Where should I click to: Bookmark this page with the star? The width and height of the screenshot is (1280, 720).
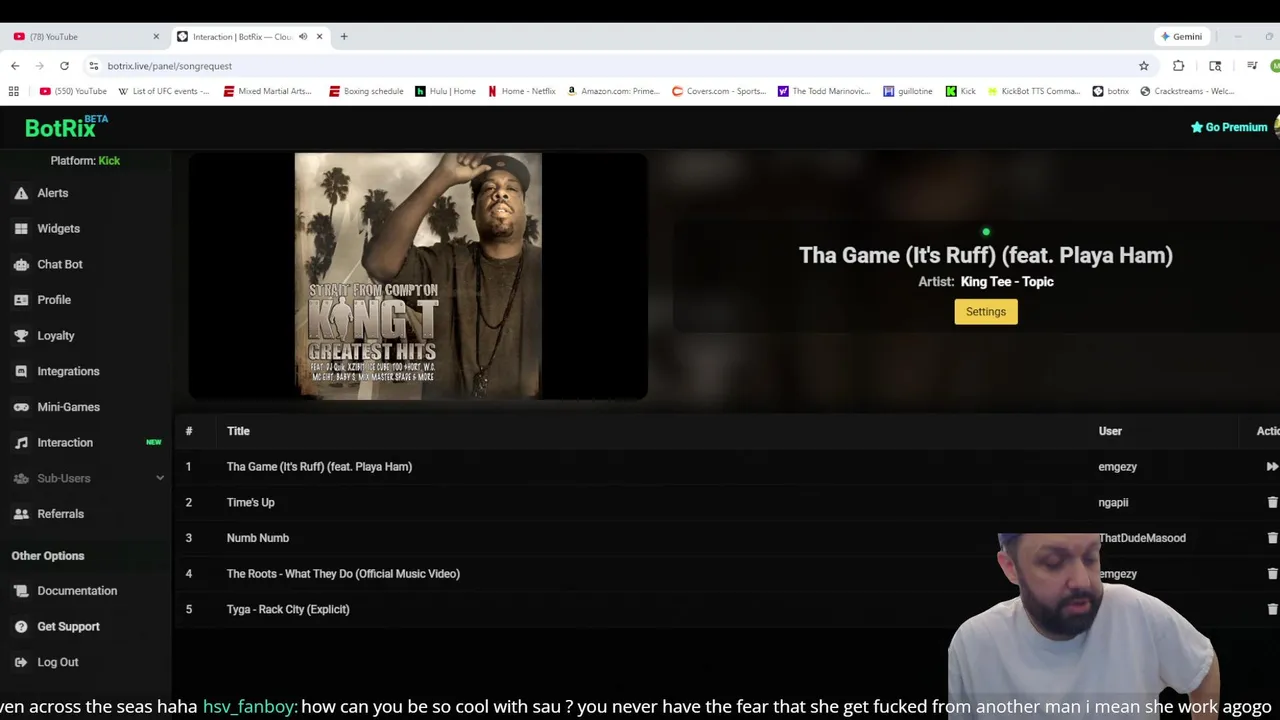[x=1144, y=66]
